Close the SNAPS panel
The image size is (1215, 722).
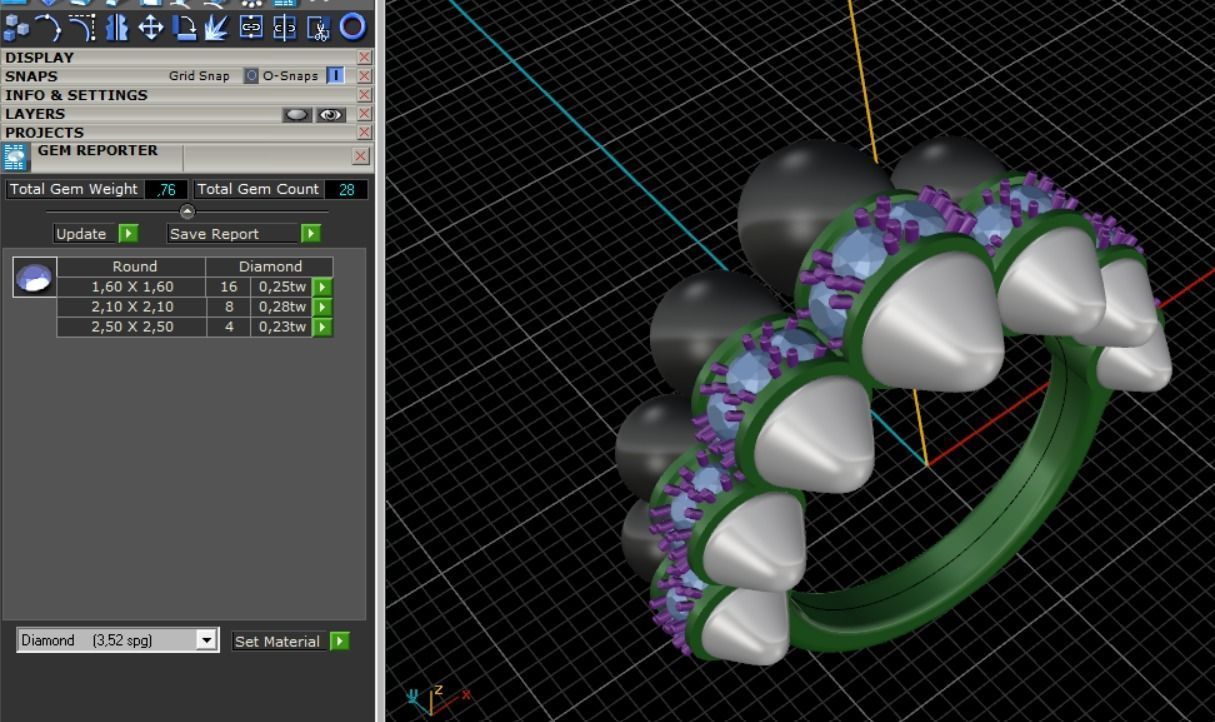[x=364, y=76]
